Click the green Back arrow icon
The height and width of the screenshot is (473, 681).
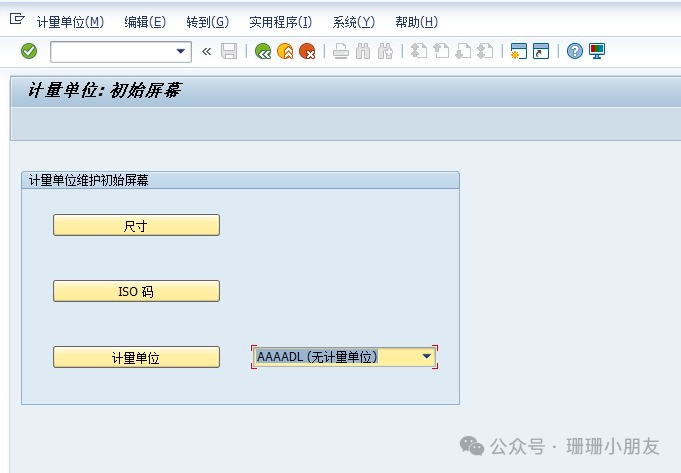263,51
